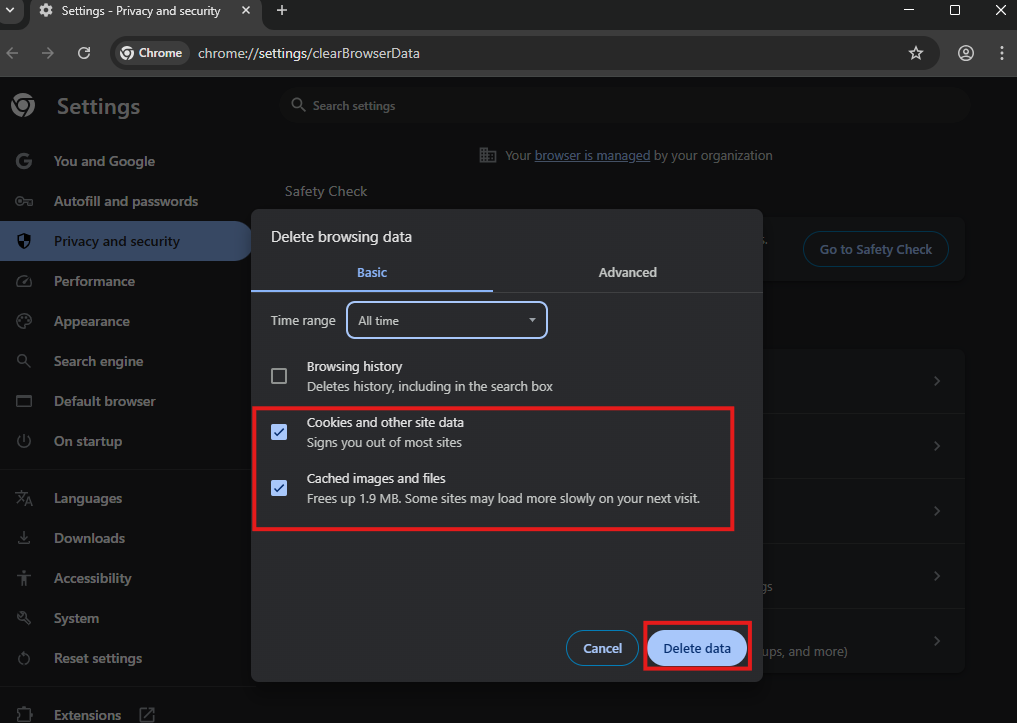Open the Chrome three-dot menu
This screenshot has width=1017, height=723.
[x=1001, y=53]
